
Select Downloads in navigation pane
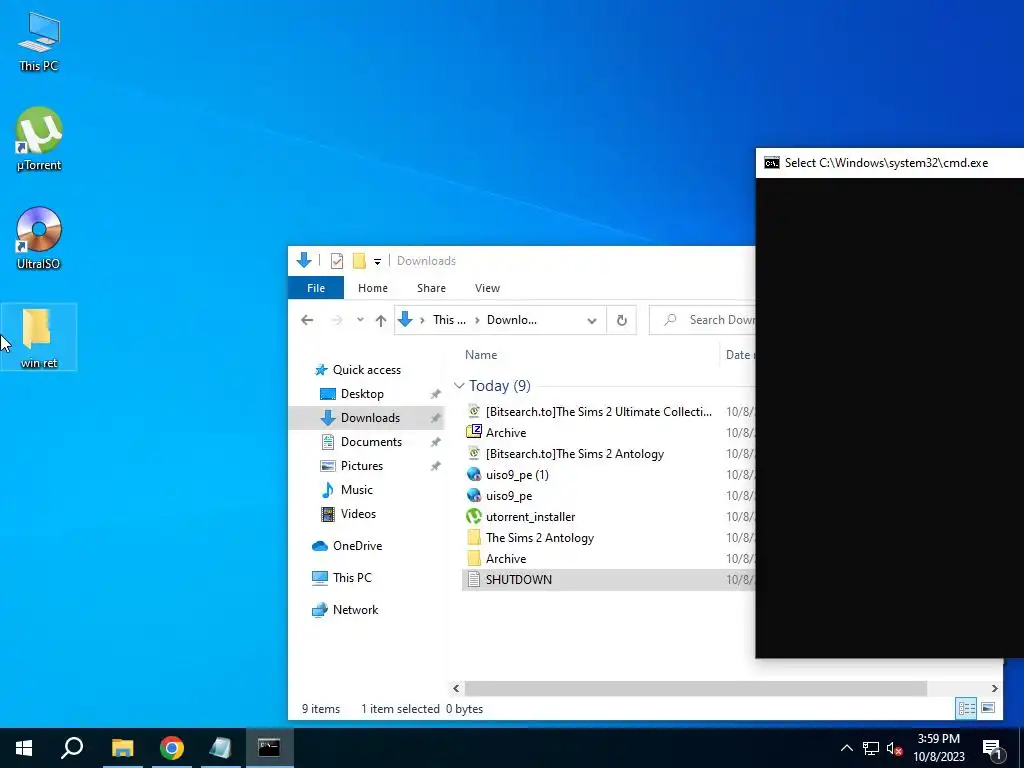click(x=366, y=418)
